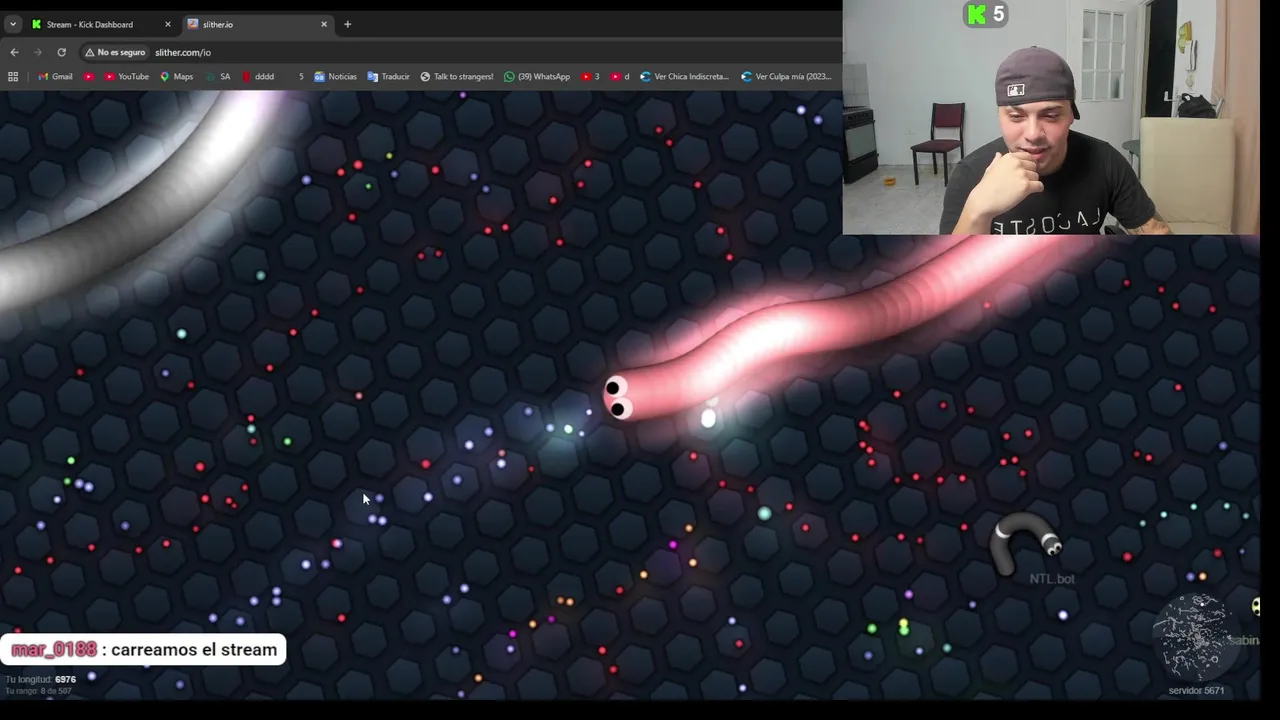Image resolution: width=1280 pixels, height=720 pixels.
Task: Close the slither.io tab
Action: (x=324, y=24)
